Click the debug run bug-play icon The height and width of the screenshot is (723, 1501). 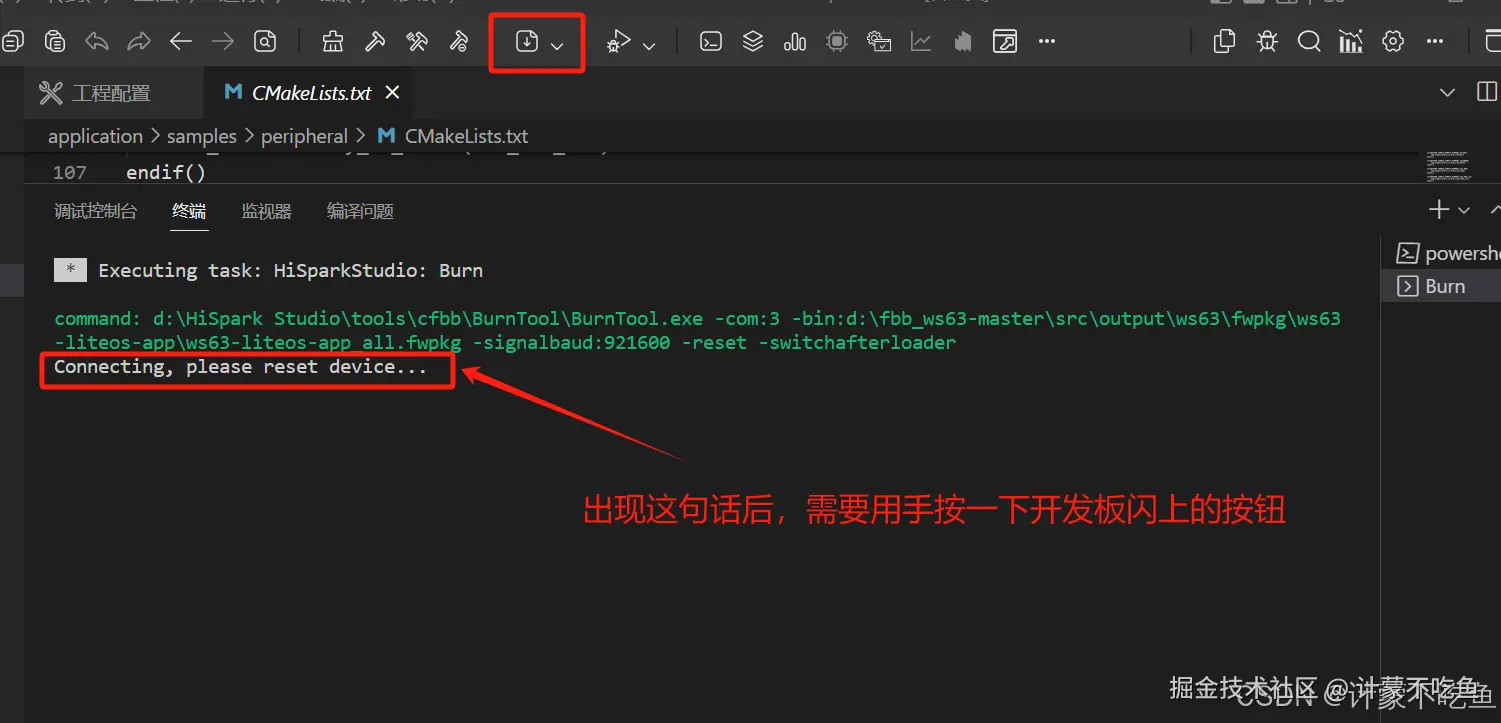pos(619,41)
